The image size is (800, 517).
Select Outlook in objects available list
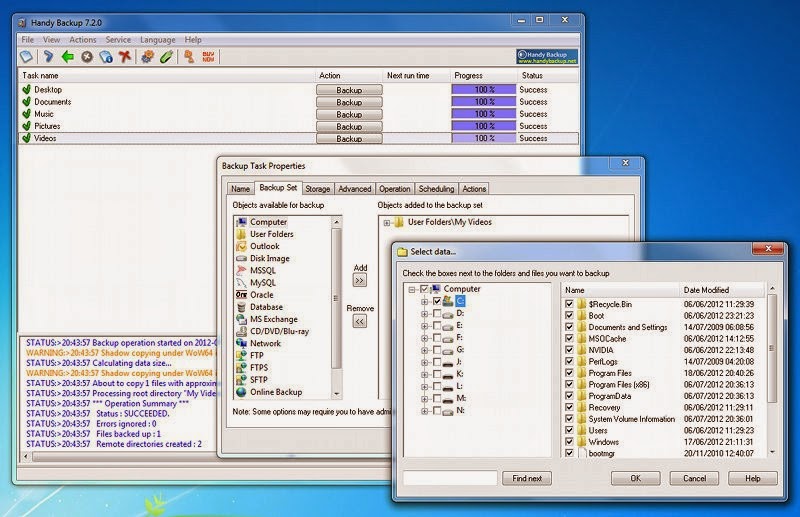264,246
